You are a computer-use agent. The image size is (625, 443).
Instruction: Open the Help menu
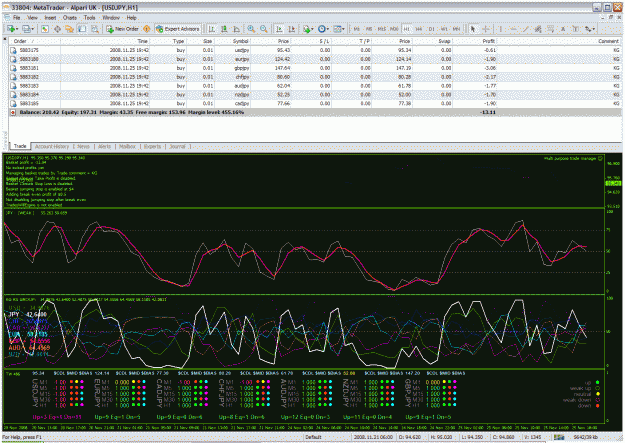coord(131,18)
